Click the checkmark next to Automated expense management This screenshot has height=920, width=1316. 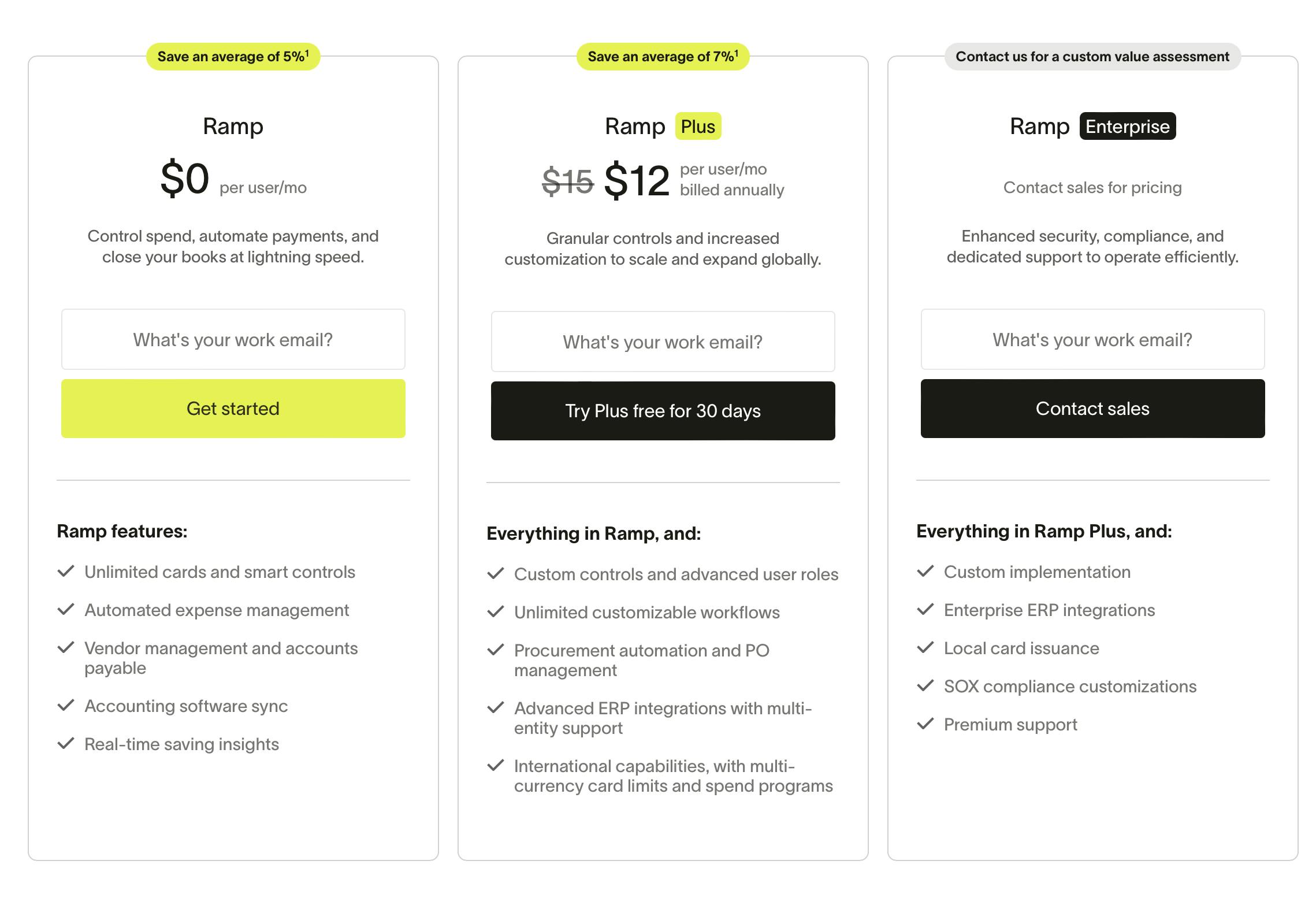tap(66, 610)
